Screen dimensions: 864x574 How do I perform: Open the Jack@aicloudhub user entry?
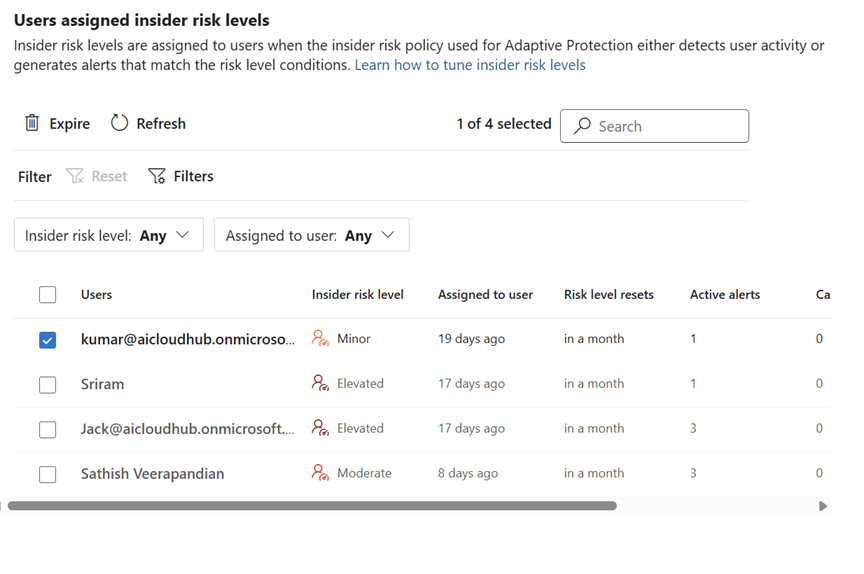coord(187,429)
